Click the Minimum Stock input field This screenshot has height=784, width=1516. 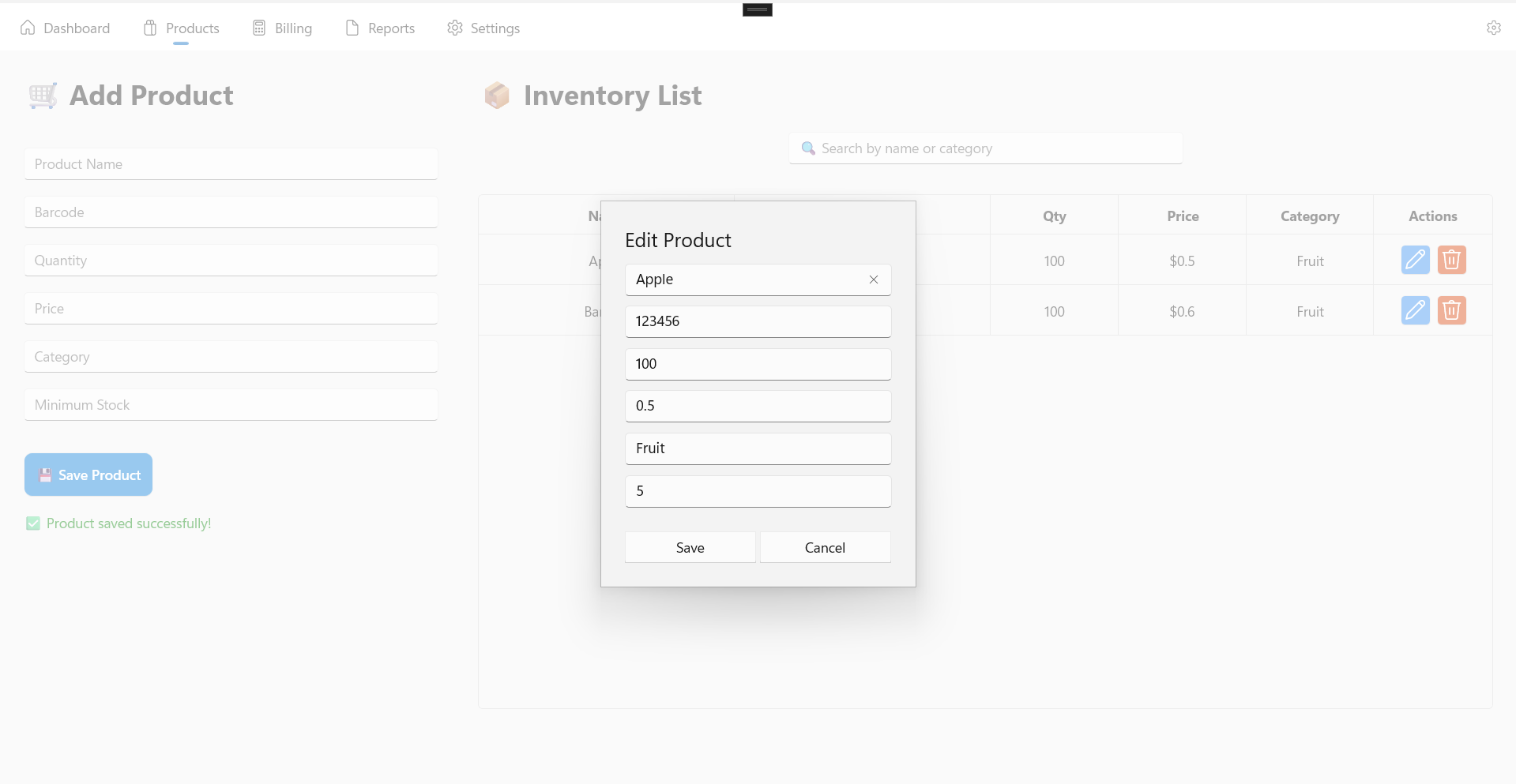(231, 405)
